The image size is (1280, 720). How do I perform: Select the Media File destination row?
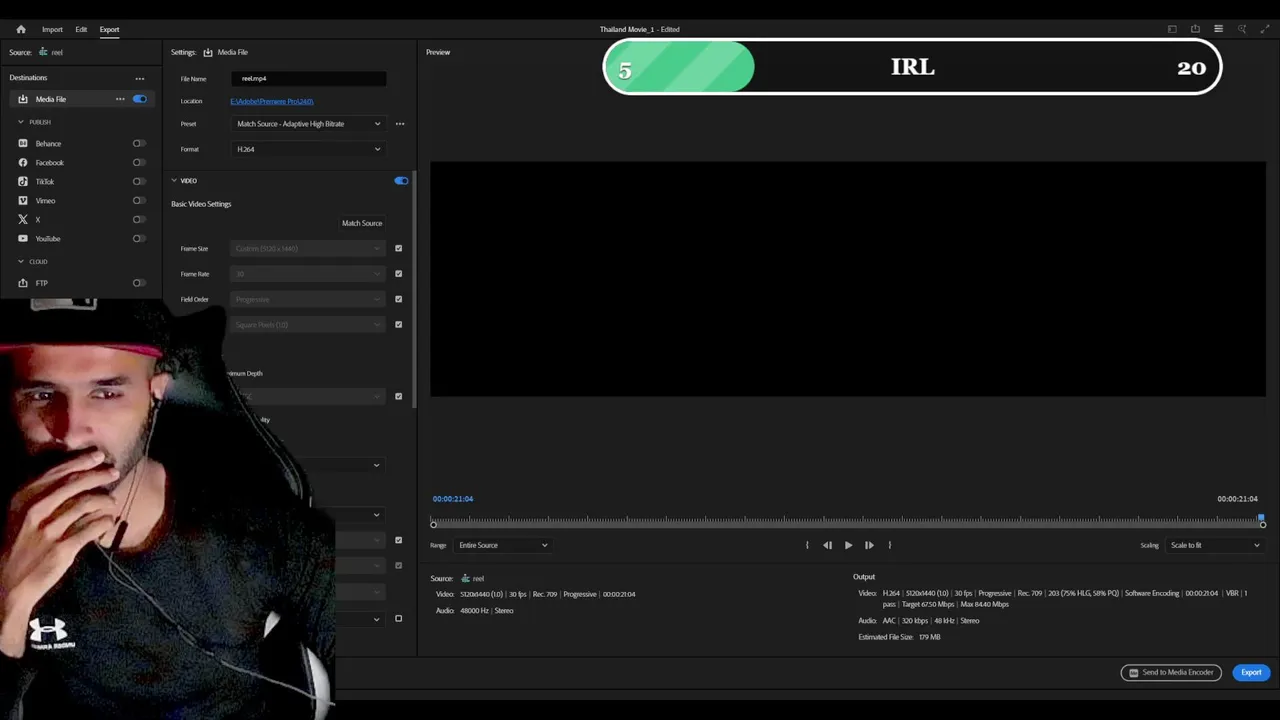pos(80,99)
